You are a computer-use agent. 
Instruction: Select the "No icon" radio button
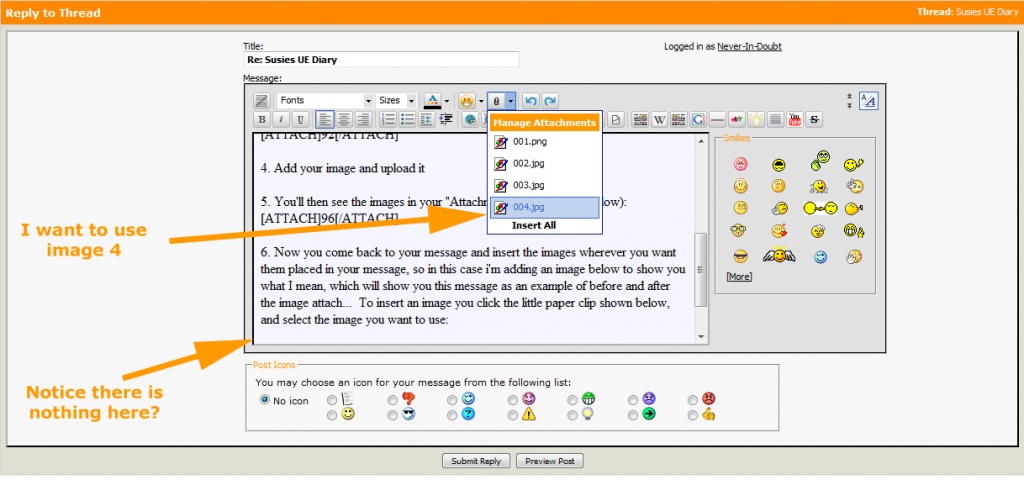pos(265,399)
